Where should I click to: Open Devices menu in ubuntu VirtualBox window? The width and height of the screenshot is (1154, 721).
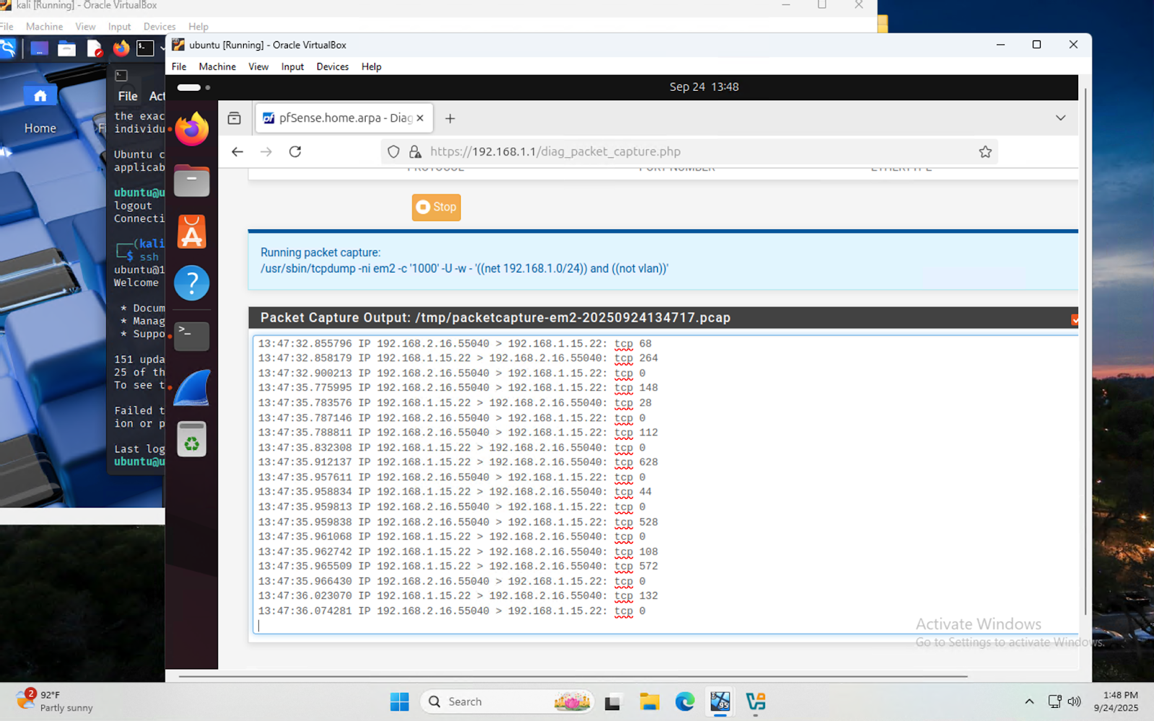[x=332, y=66]
